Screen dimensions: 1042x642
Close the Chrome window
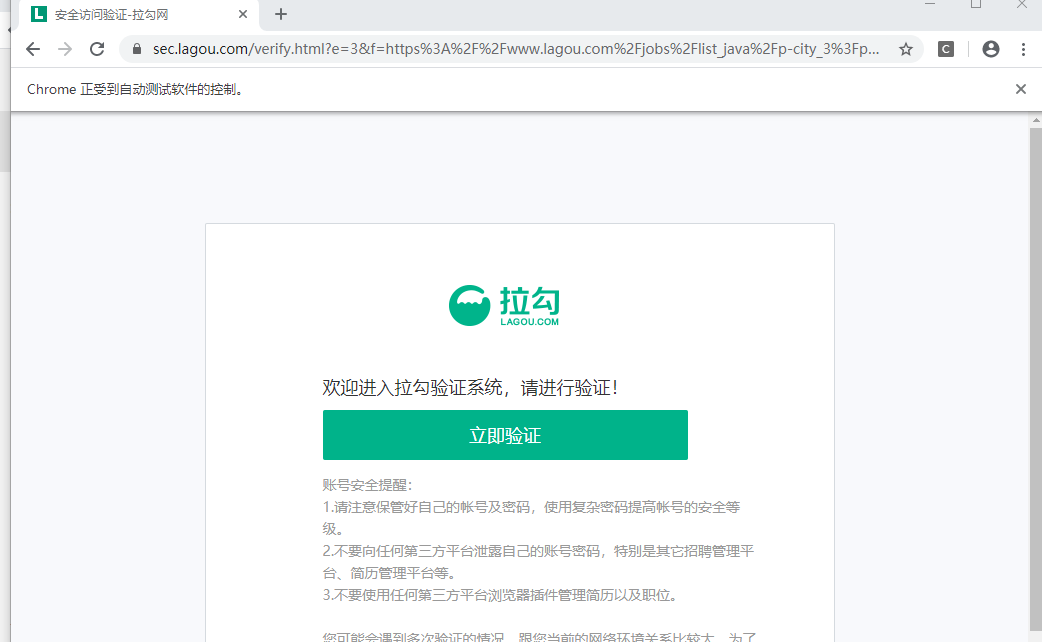point(1021,5)
